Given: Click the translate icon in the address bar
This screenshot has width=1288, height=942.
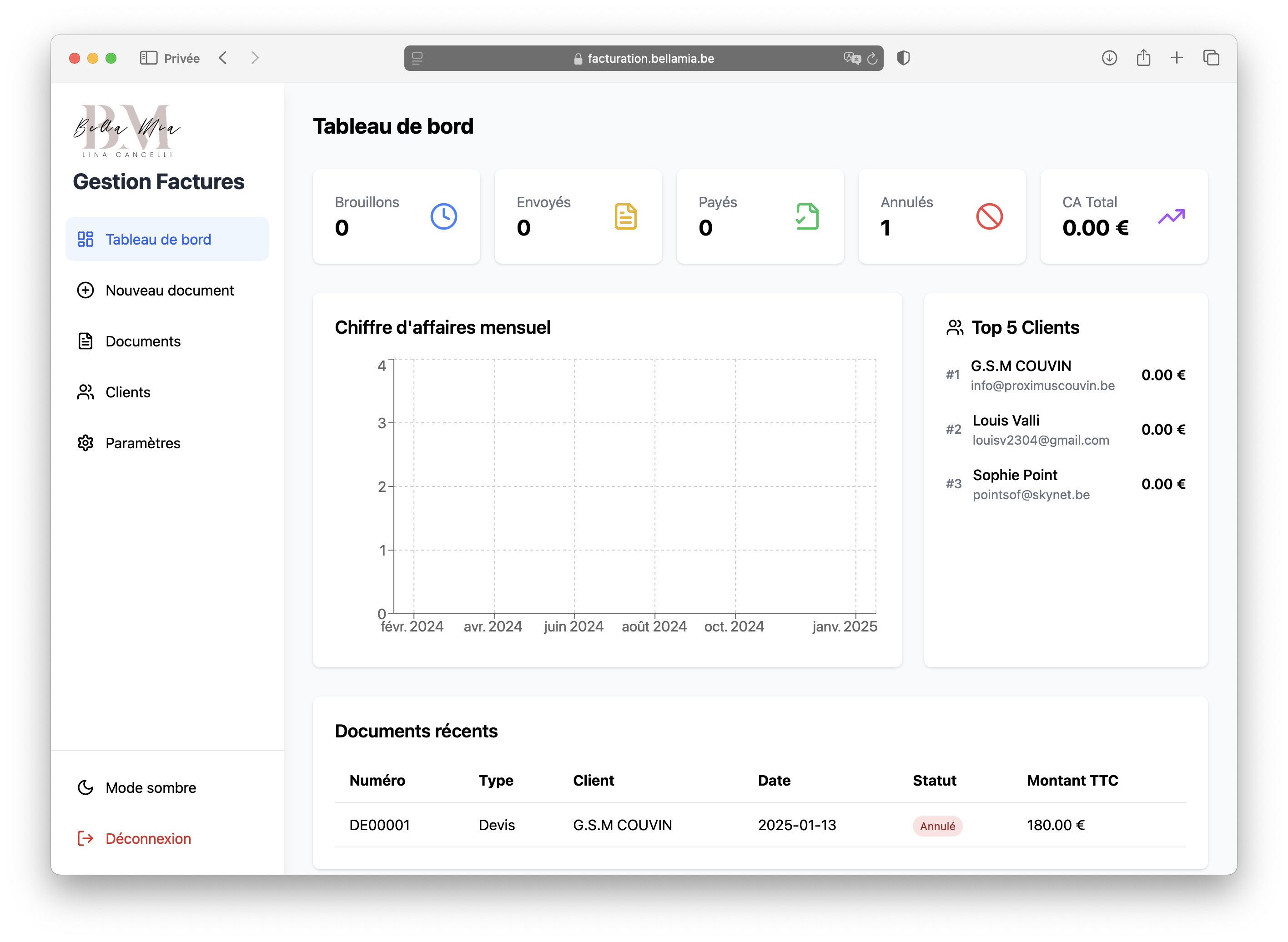Looking at the screenshot, I should pyautogui.click(x=852, y=59).
